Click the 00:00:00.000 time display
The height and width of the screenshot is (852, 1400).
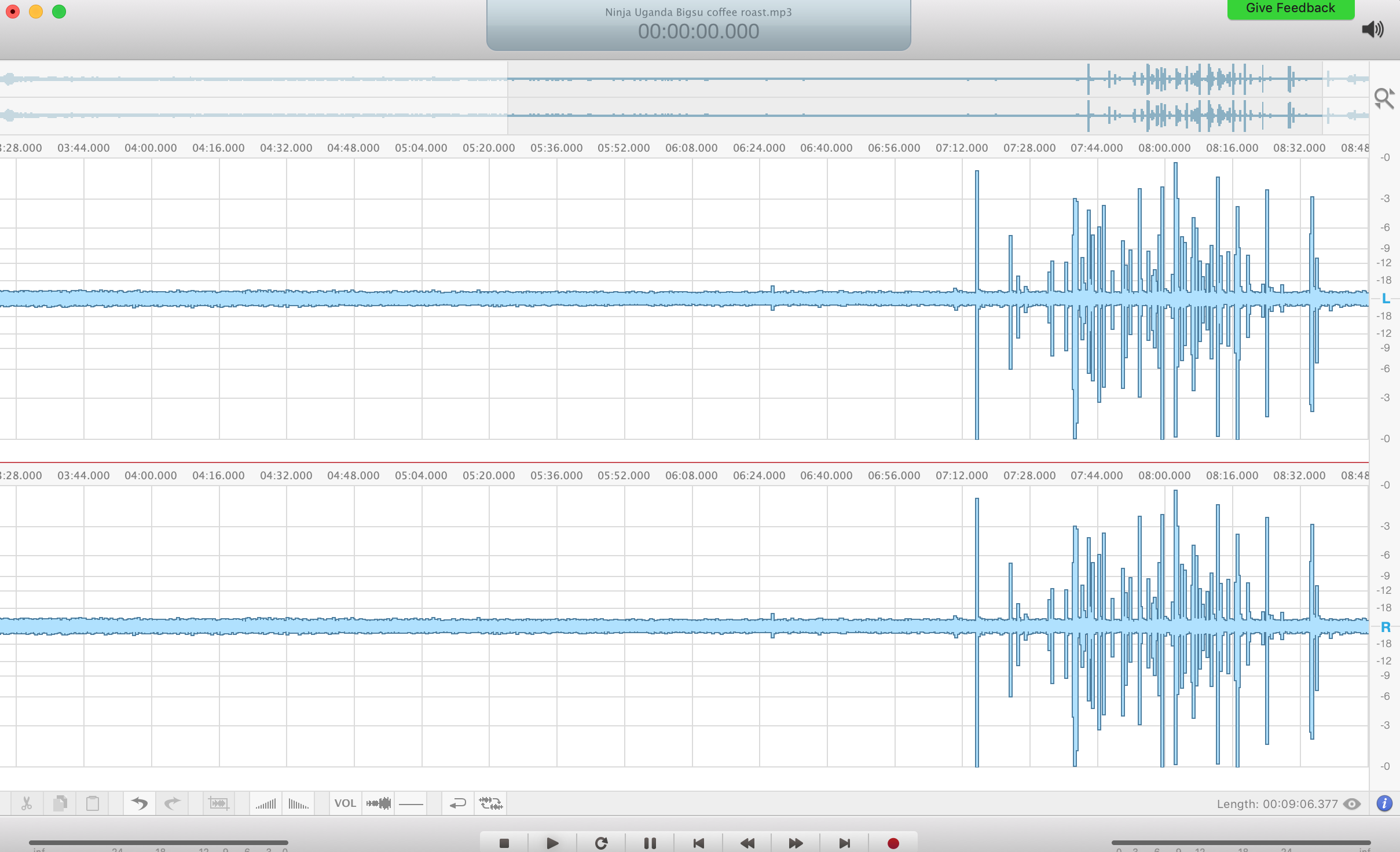(698, 31)
